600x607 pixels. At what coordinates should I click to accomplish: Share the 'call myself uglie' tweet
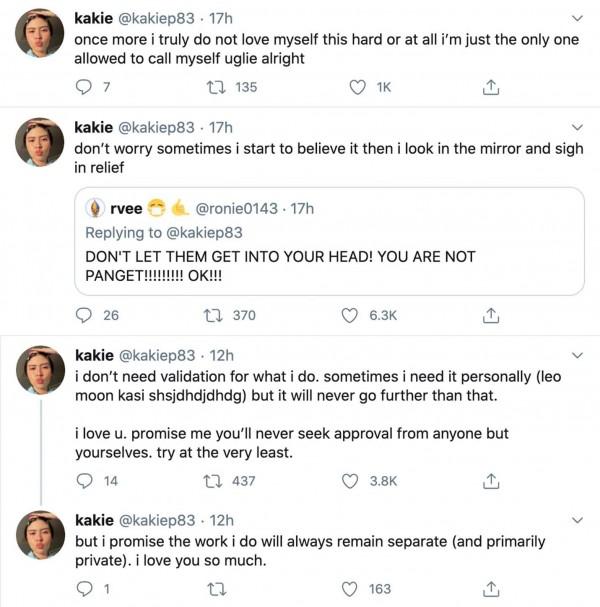click(490, 88)
